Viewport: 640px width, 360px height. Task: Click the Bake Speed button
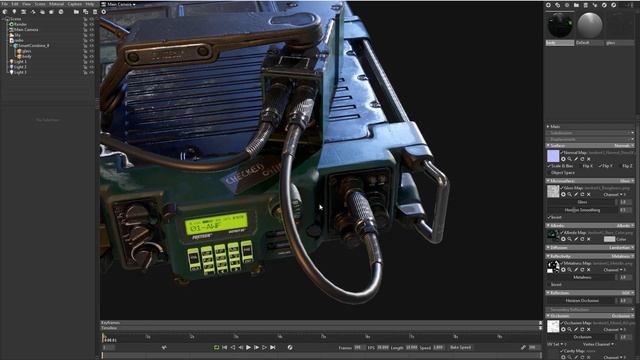point(460,347)
